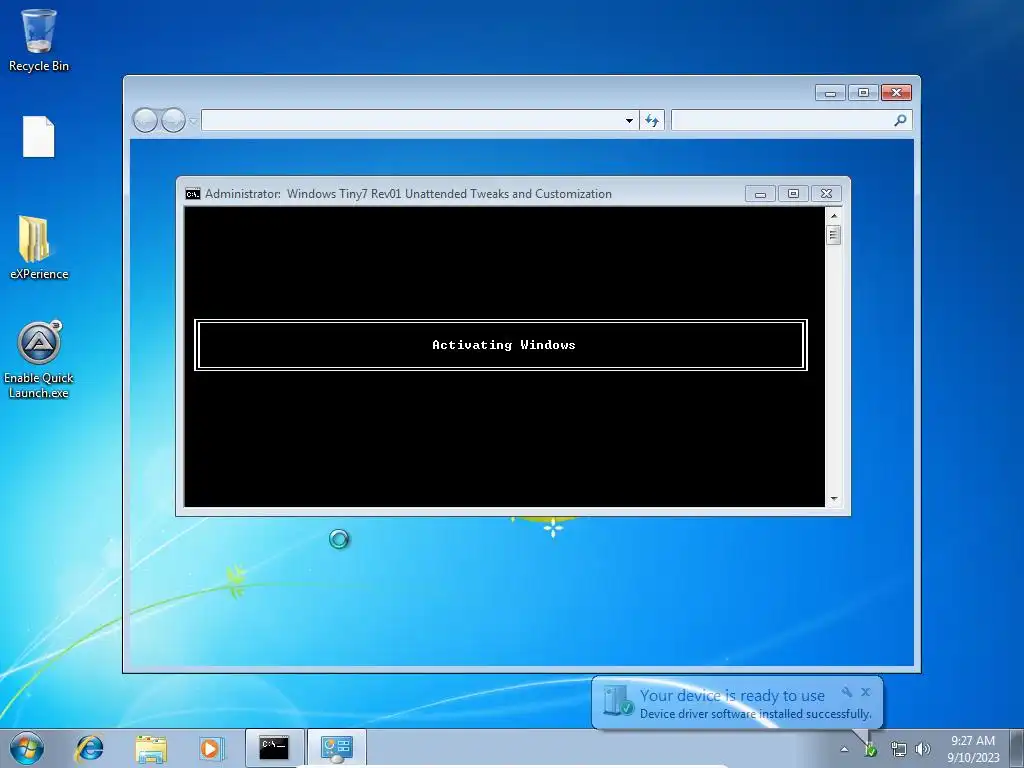Minimize the Explorer window
Screen dimensions: 1024x768
tap(830, 93)
